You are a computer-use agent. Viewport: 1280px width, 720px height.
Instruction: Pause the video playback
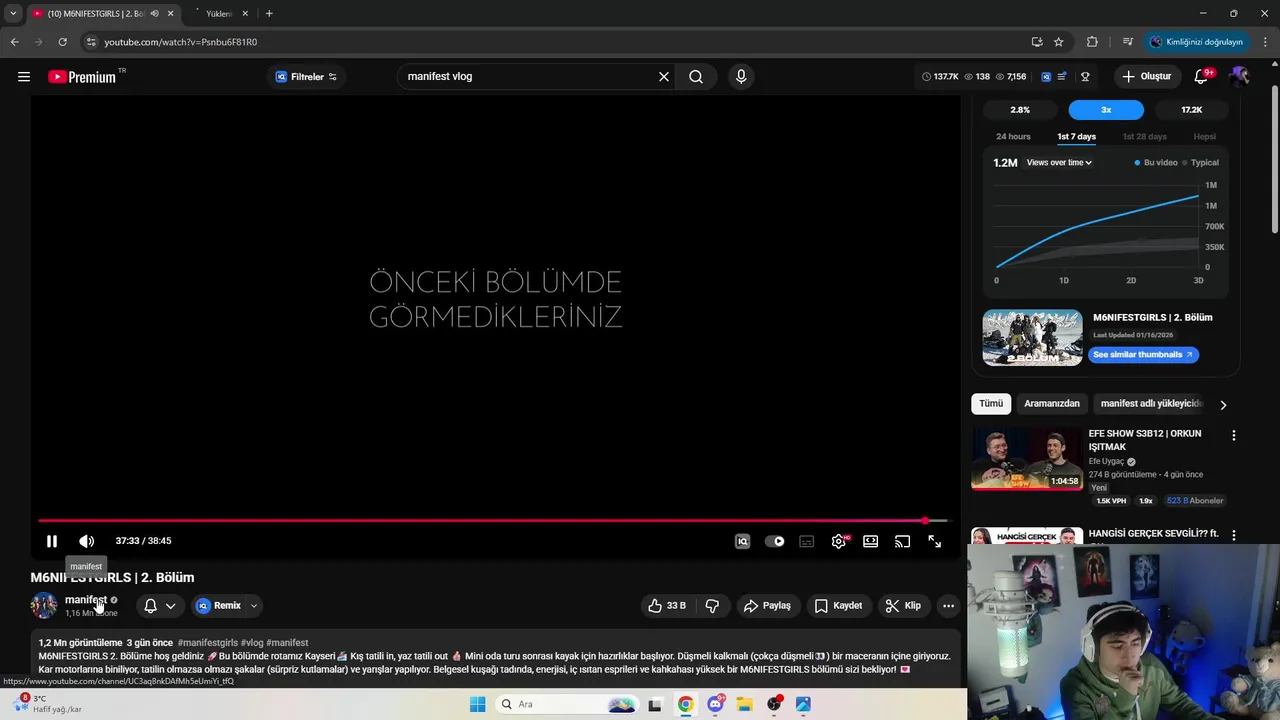pyautogui.click(x=52, y=541)
